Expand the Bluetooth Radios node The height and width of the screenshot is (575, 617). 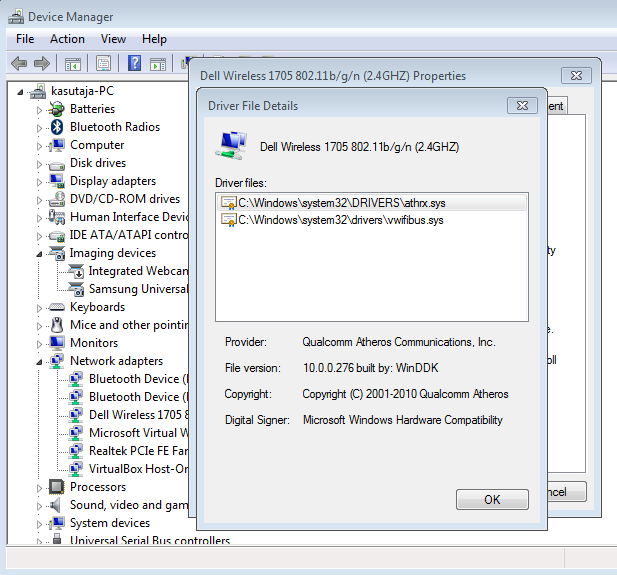pyautogui.click(x=39, y=128)
